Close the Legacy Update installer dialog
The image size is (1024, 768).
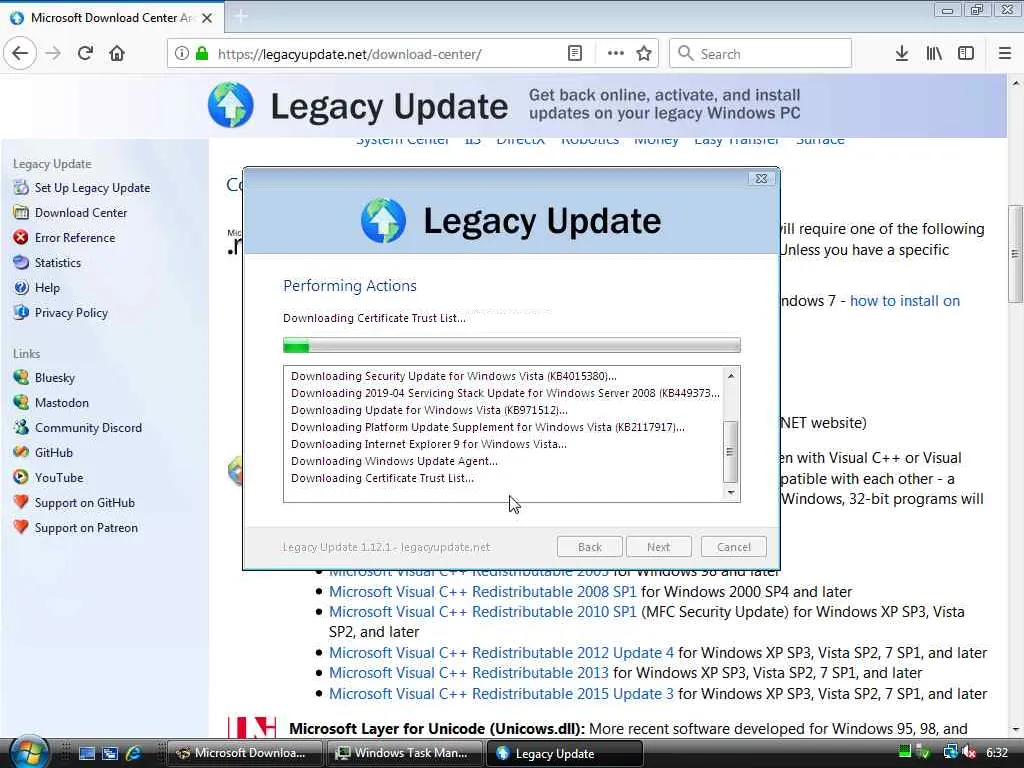(x=761, y=178)
